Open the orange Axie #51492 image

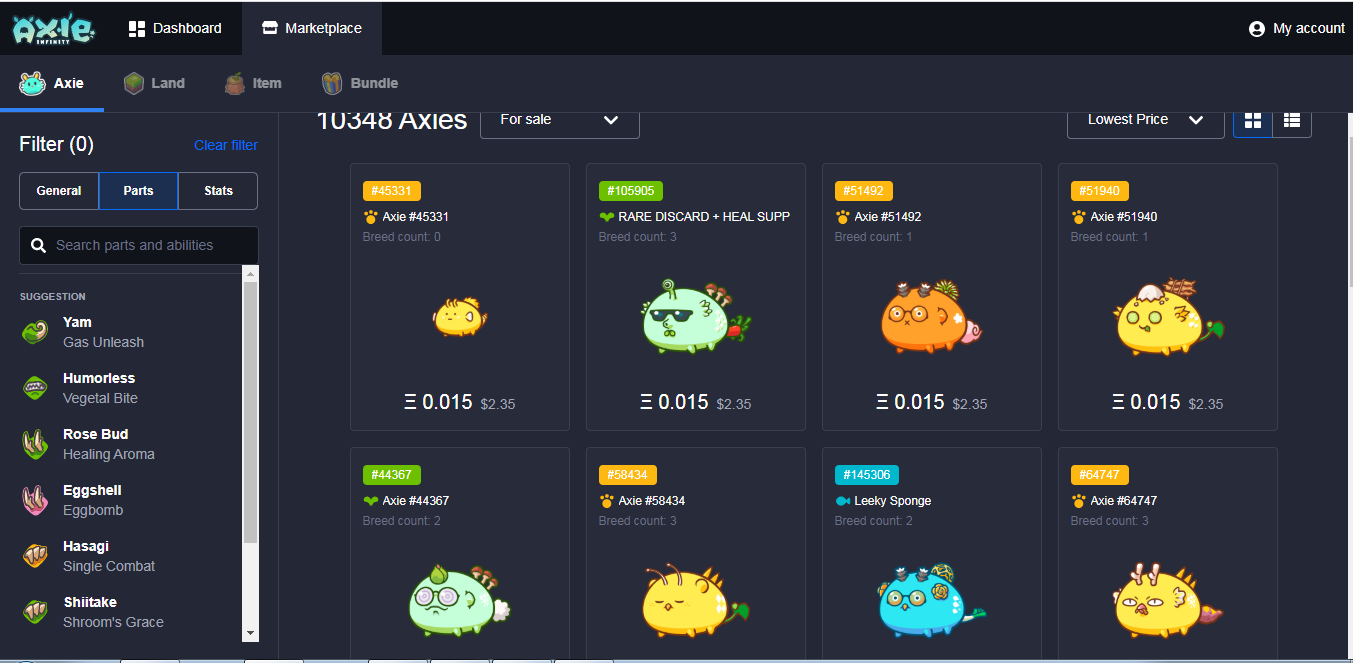click(931, 316)
